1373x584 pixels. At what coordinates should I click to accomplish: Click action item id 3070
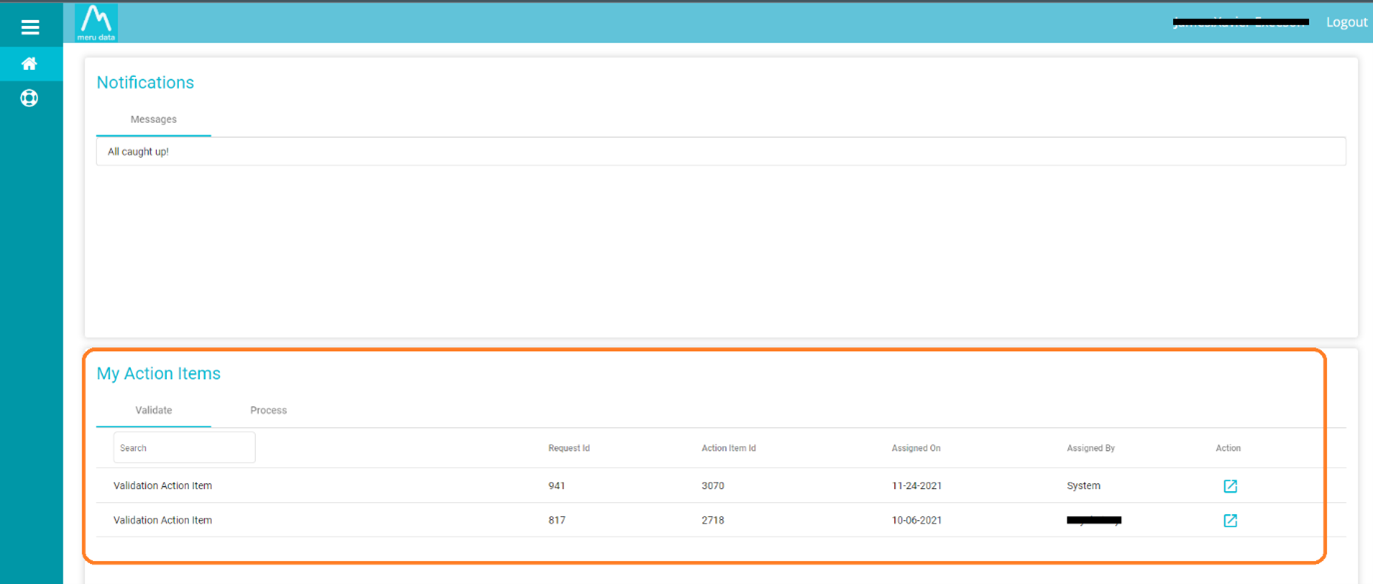pyautogui.click(x=713, y=486)
